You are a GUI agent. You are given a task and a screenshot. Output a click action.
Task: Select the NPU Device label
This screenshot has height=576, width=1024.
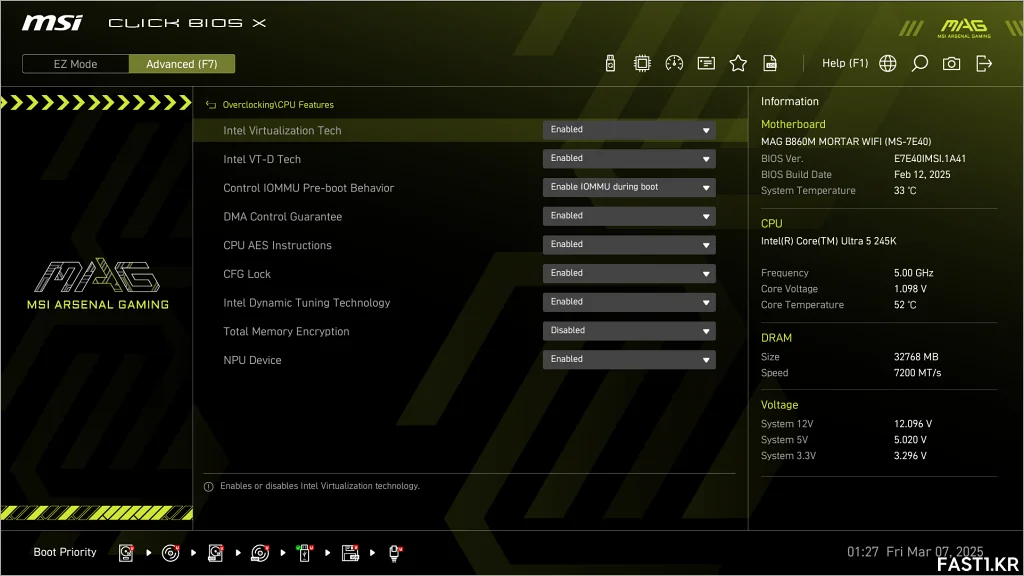tap(252, 360)
